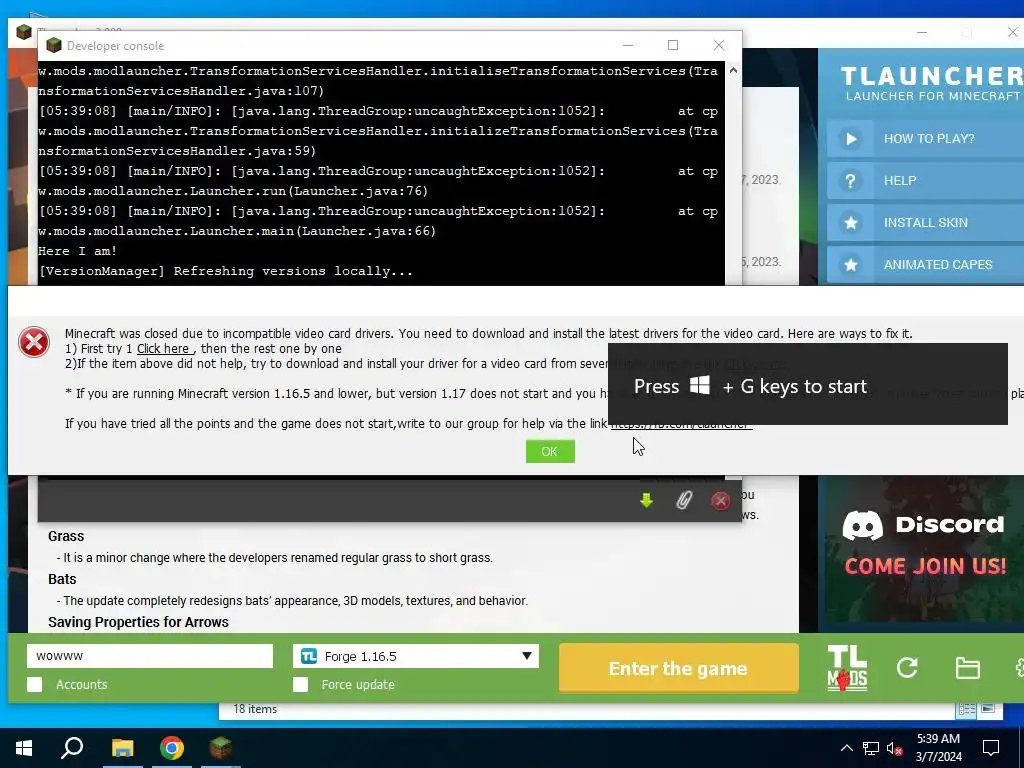The width and height of the screenshot is (1024, 768).
Task: Click green download arrow in Developer console
Action: pyautogui.click(x=647, y=500)
